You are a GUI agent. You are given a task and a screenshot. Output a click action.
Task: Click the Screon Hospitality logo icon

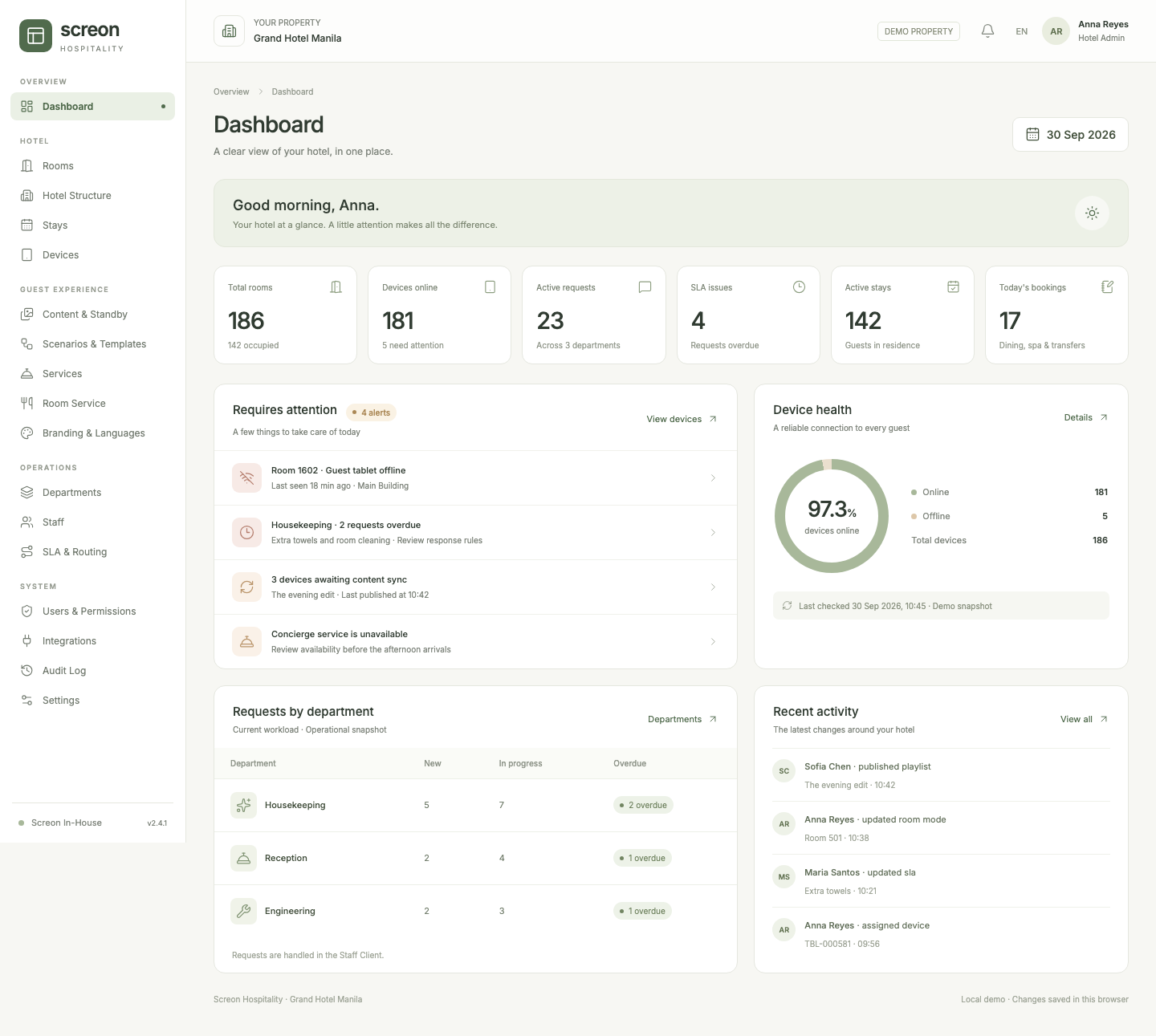coord(35,36)
